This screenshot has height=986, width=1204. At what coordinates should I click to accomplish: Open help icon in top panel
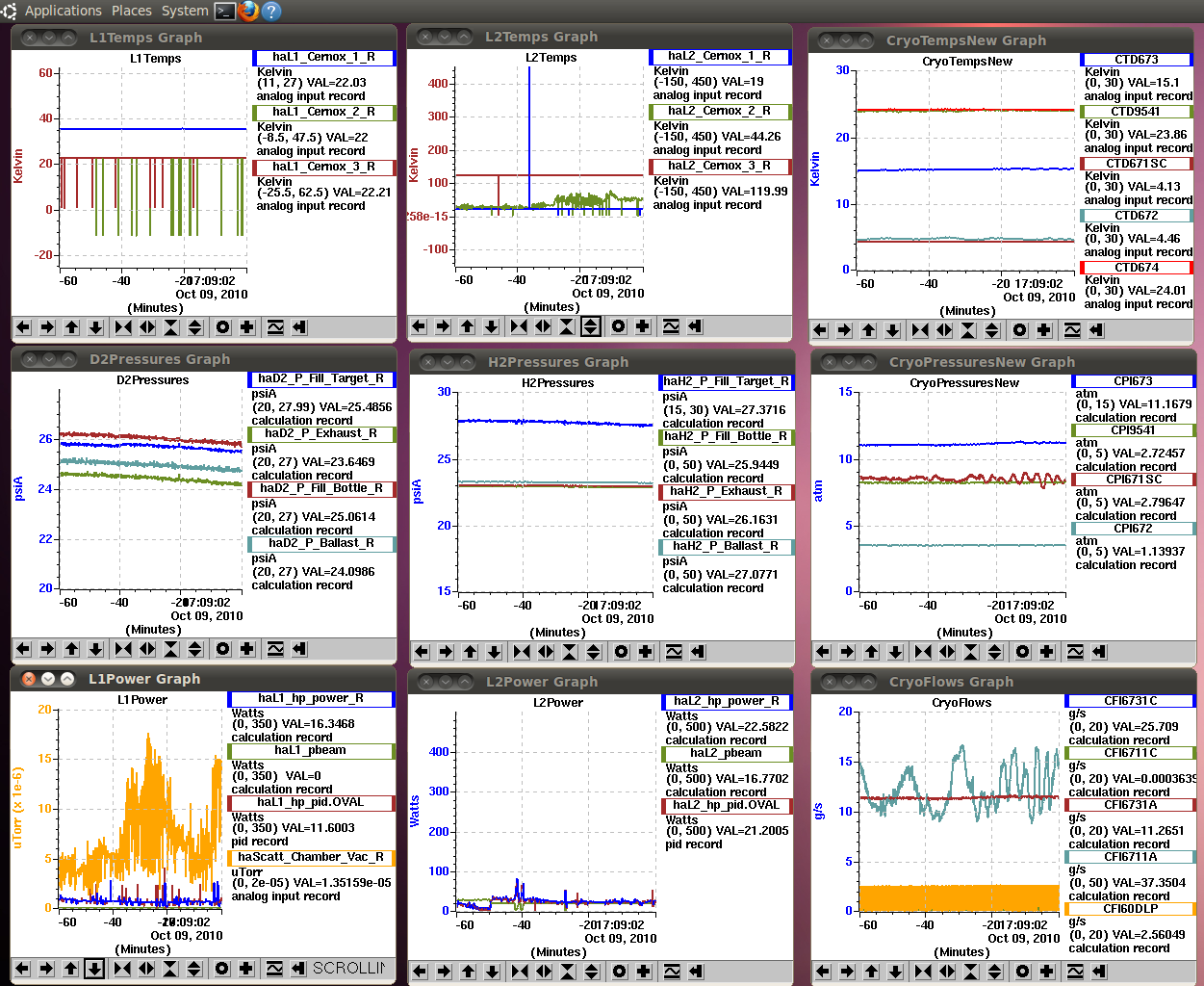pos(271,11)
